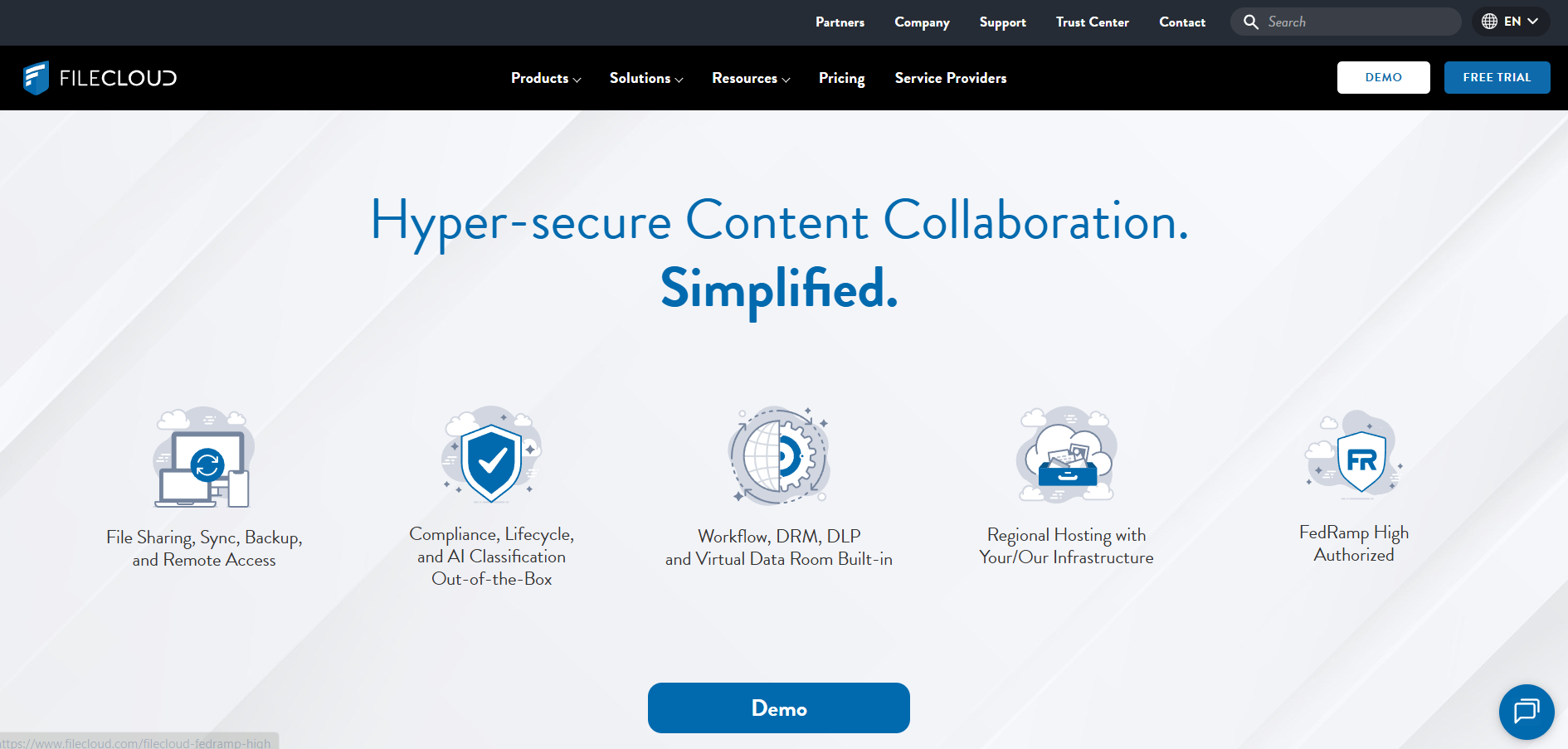
Task: Click the 'Hyper-secure Content Collaboration.' heading
Action: tap(779, 221)
